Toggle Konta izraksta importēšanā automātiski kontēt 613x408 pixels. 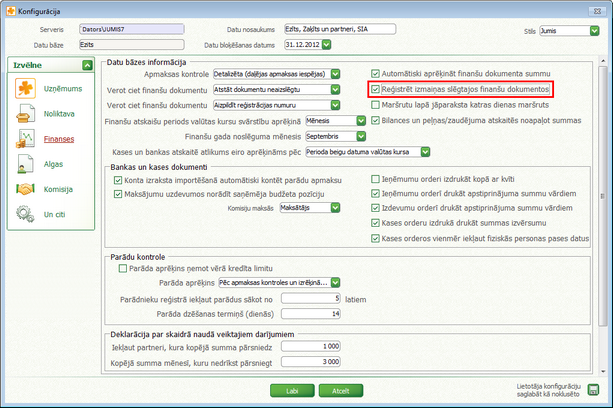[x=118, y=180]
